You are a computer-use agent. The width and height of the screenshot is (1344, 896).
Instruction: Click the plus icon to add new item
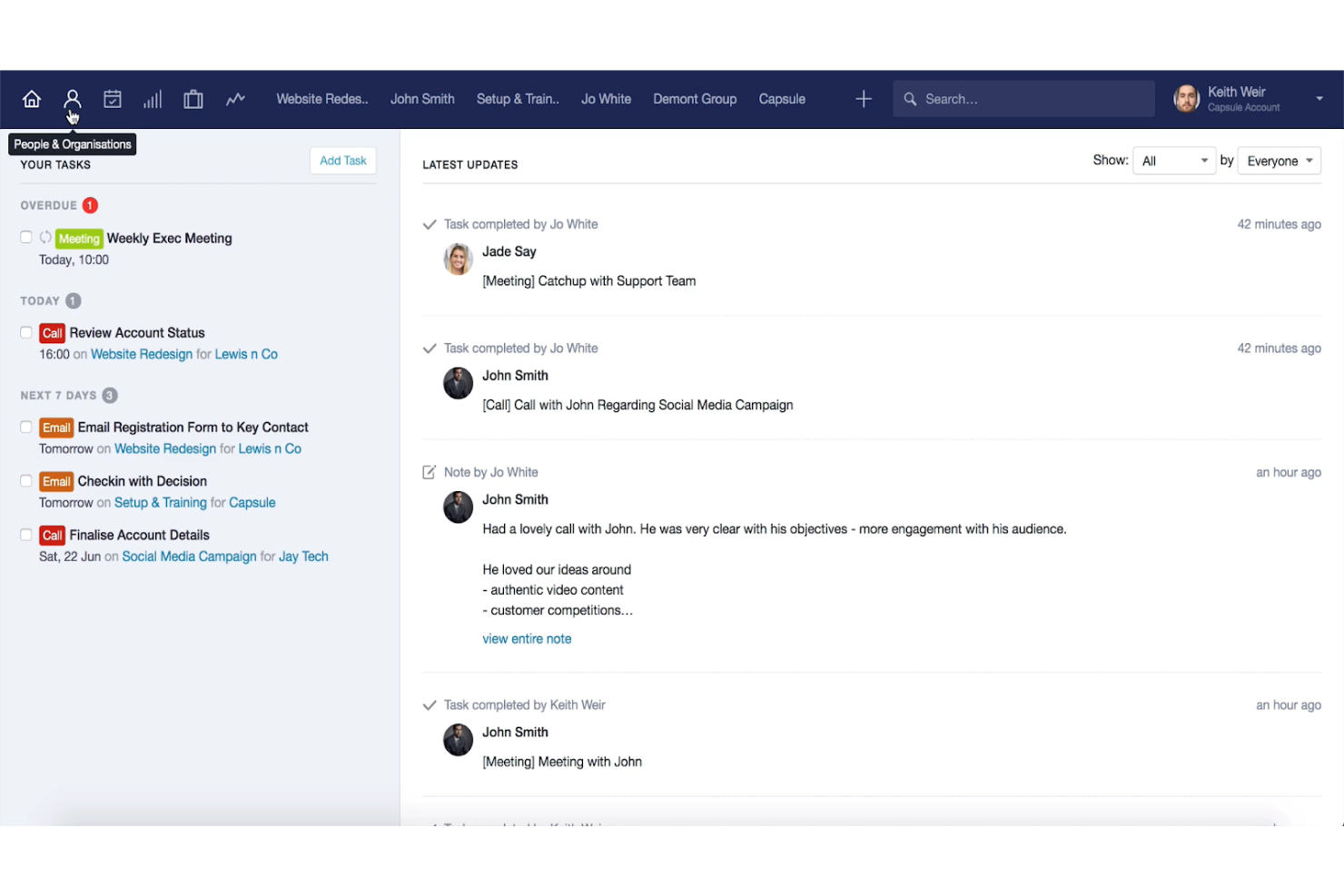(862, 98)
